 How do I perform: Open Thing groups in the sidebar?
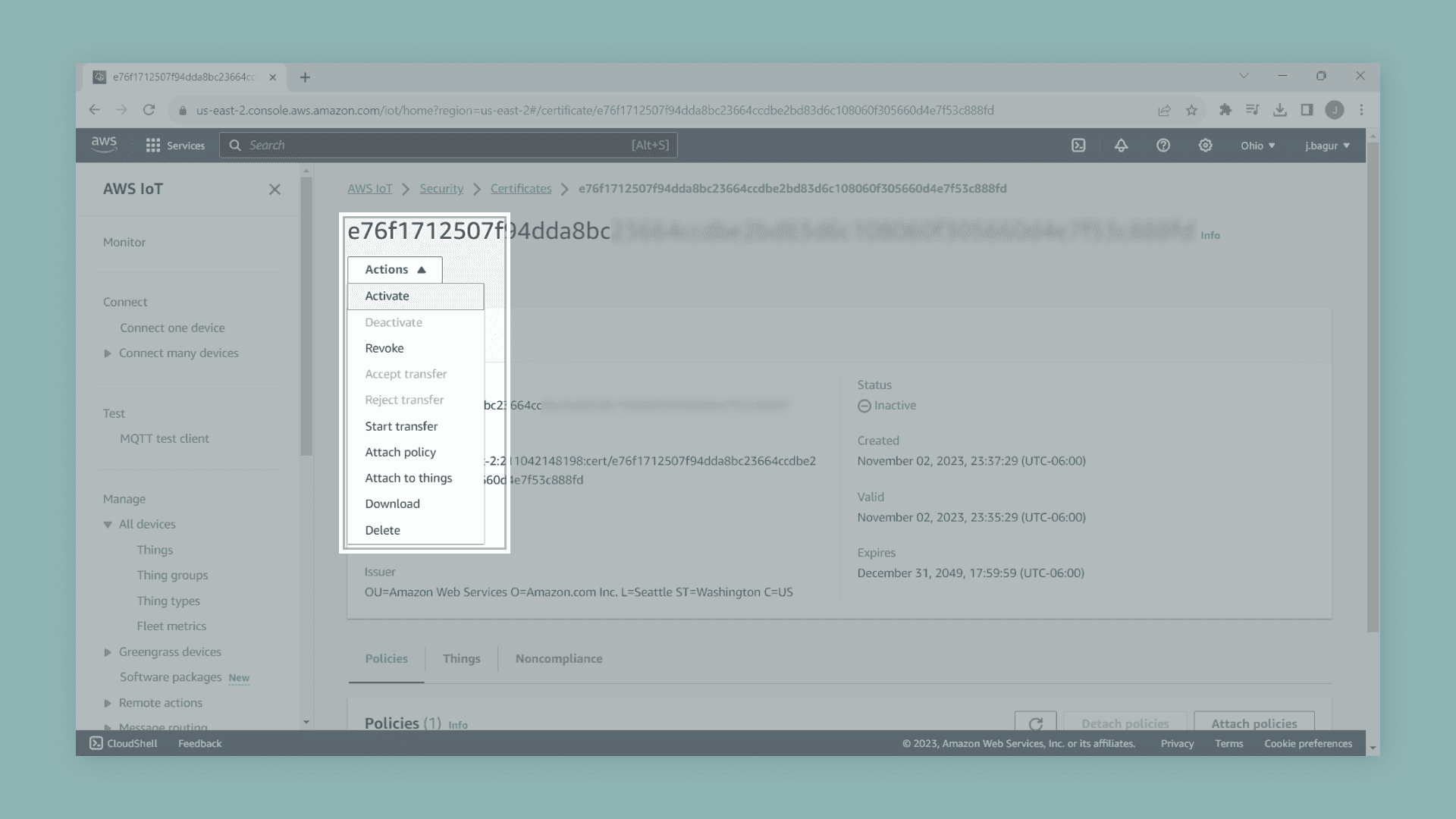click(172, 576)
